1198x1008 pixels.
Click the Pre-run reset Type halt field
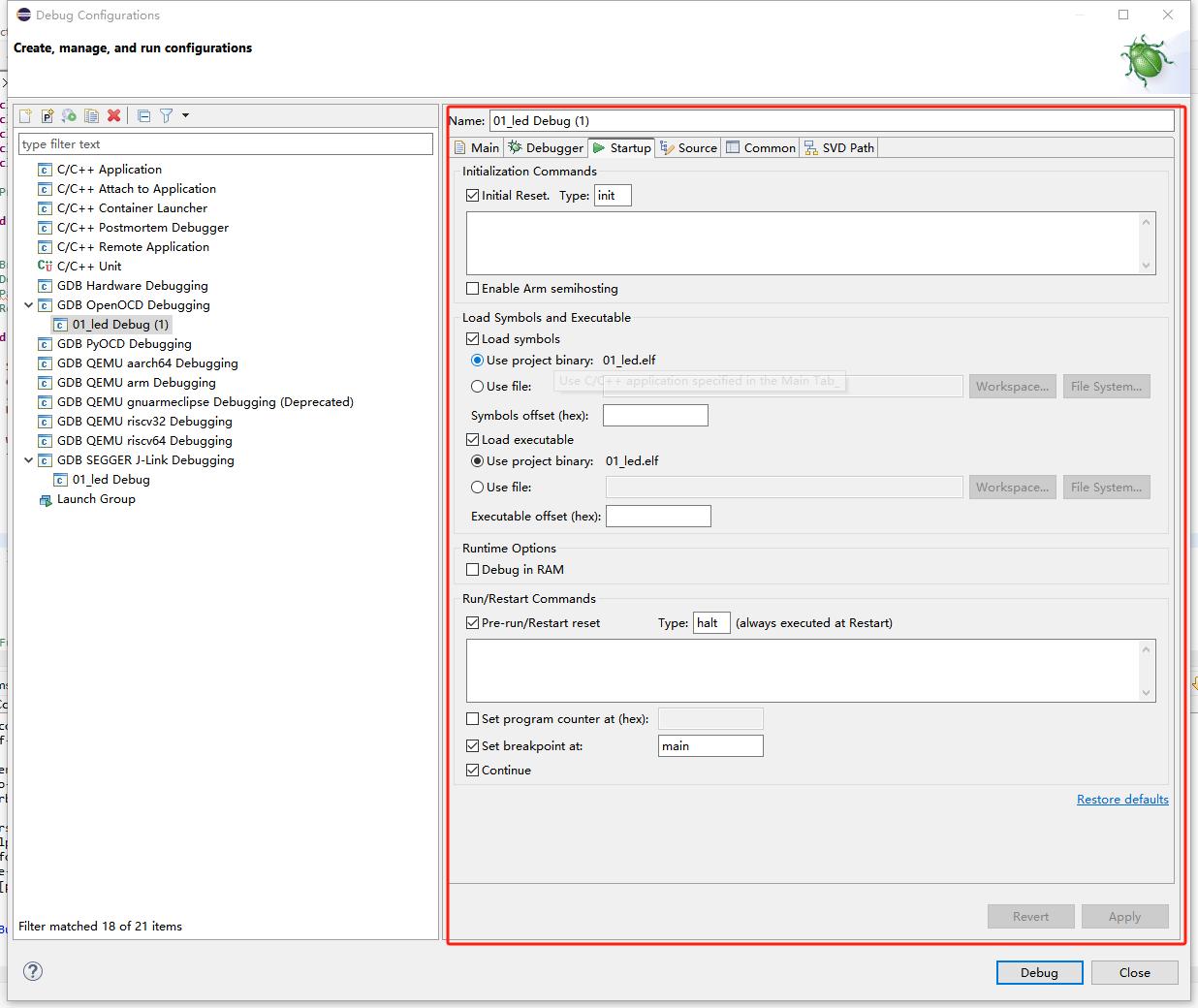711,622
